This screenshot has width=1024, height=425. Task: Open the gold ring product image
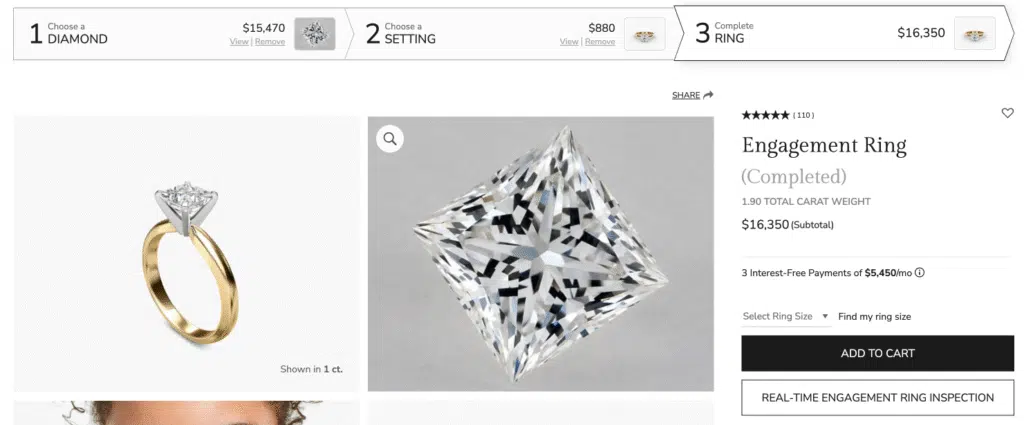tap(187, 253)
